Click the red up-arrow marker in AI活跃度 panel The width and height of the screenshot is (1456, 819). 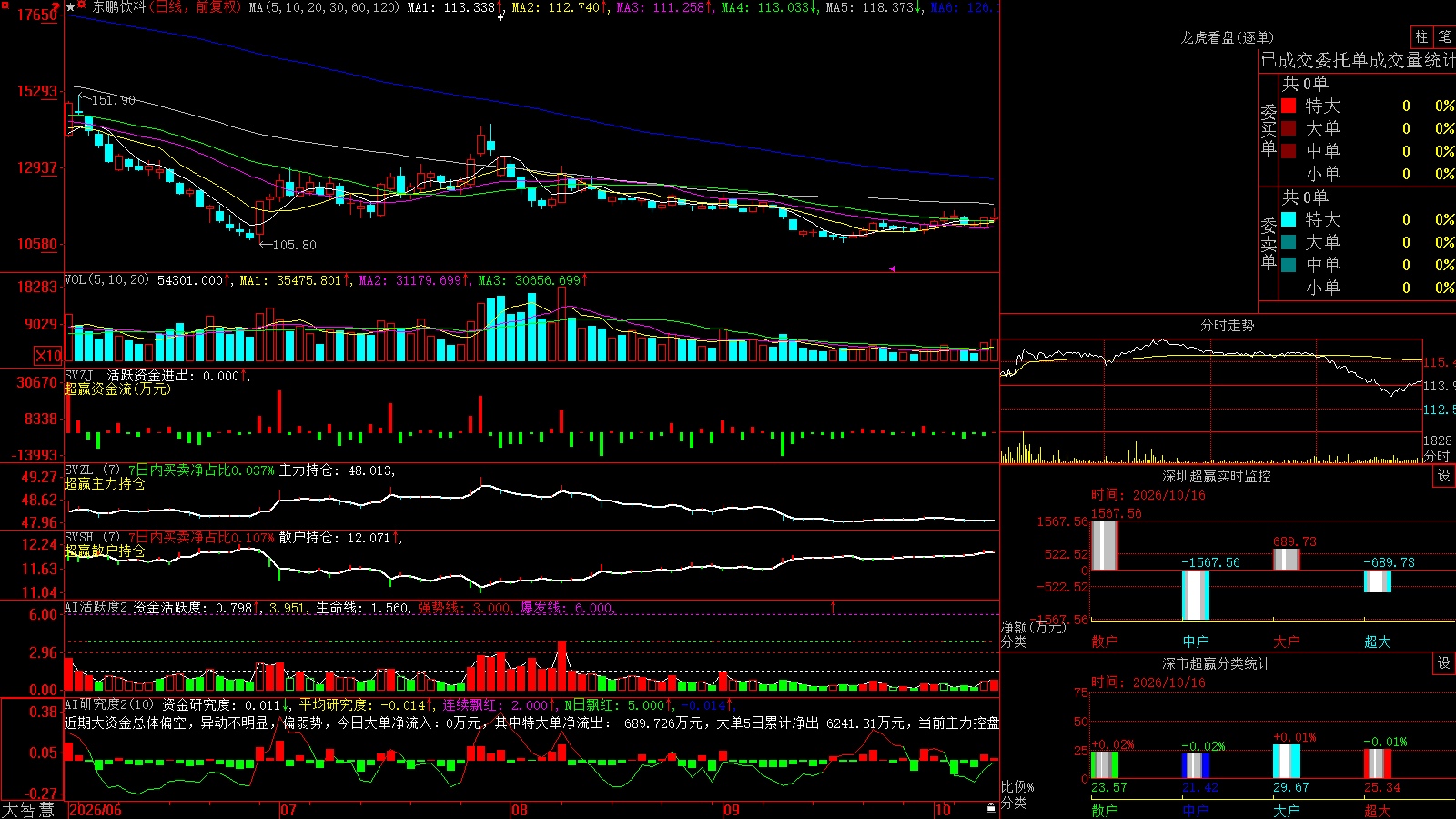click(833, 605)
